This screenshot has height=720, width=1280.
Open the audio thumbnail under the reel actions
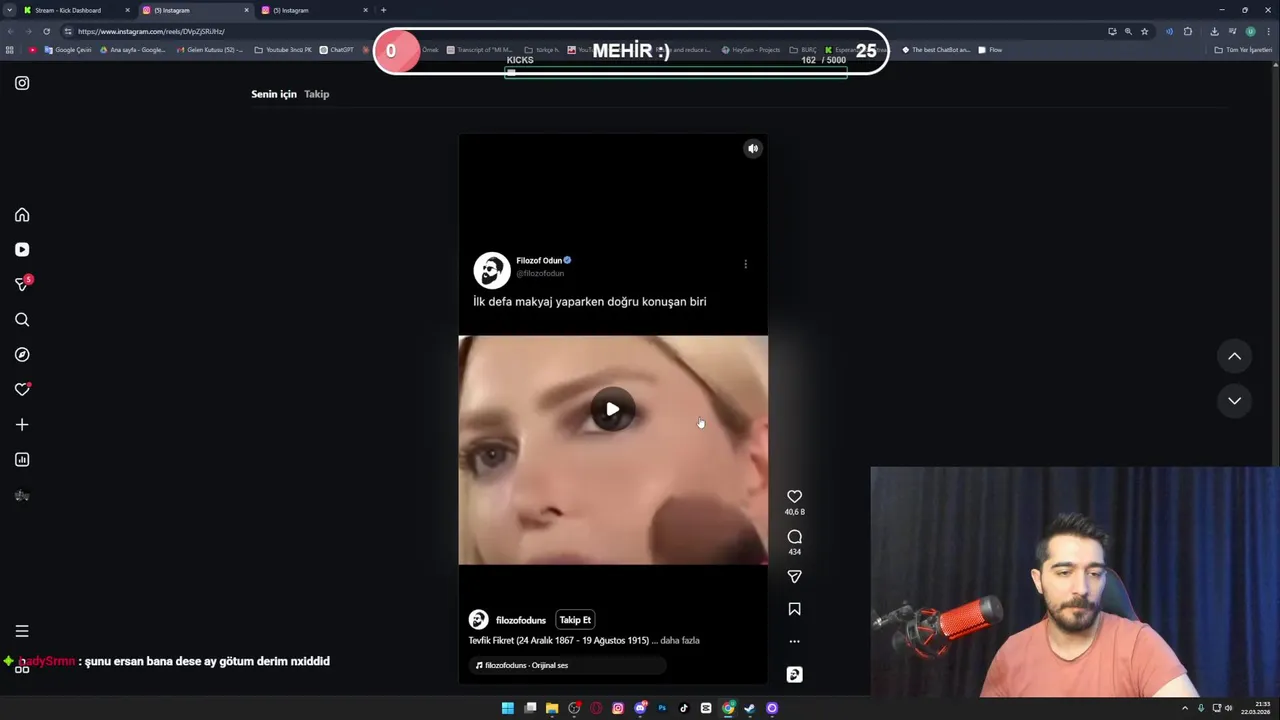click(794, 675)
